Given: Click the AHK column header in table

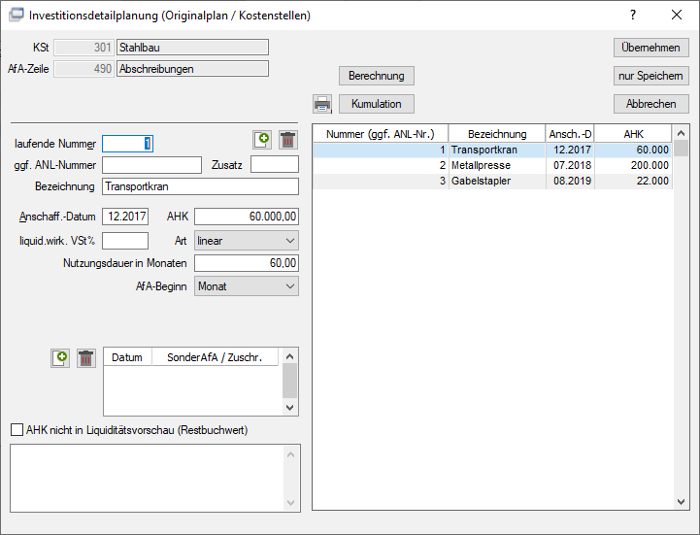Looking at the screenshot, I should click(633, 134).
